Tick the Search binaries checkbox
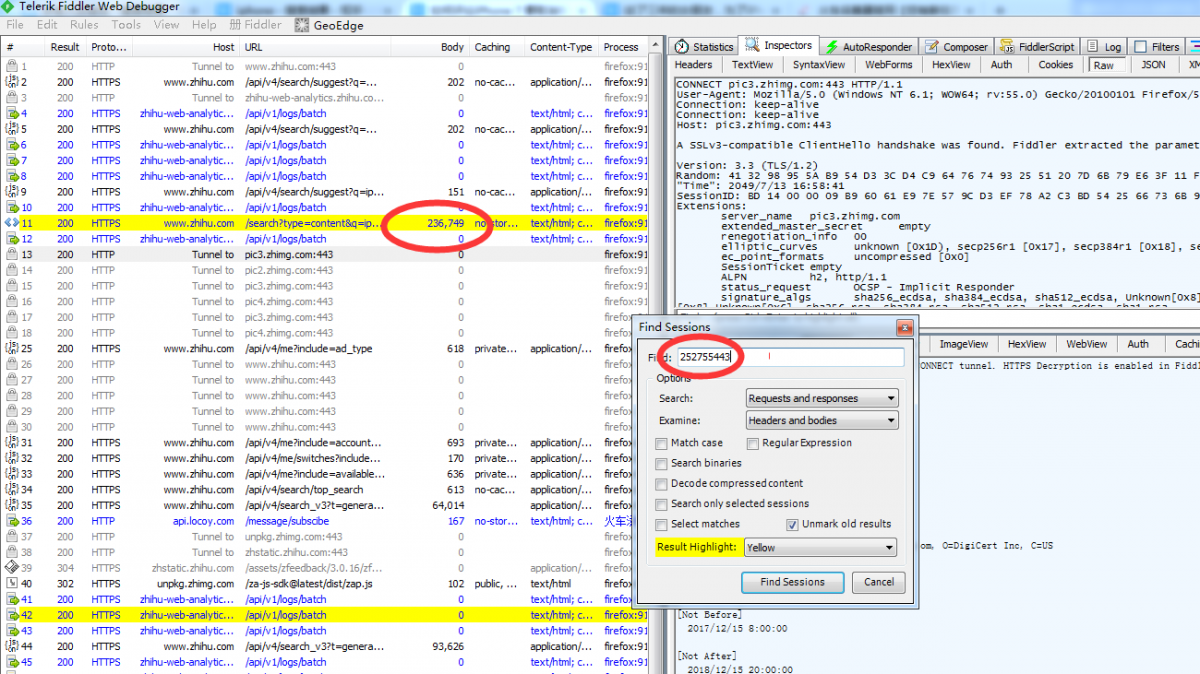Image resolution: width=1200 pixels, height=674 pixels. click(661, 464)
